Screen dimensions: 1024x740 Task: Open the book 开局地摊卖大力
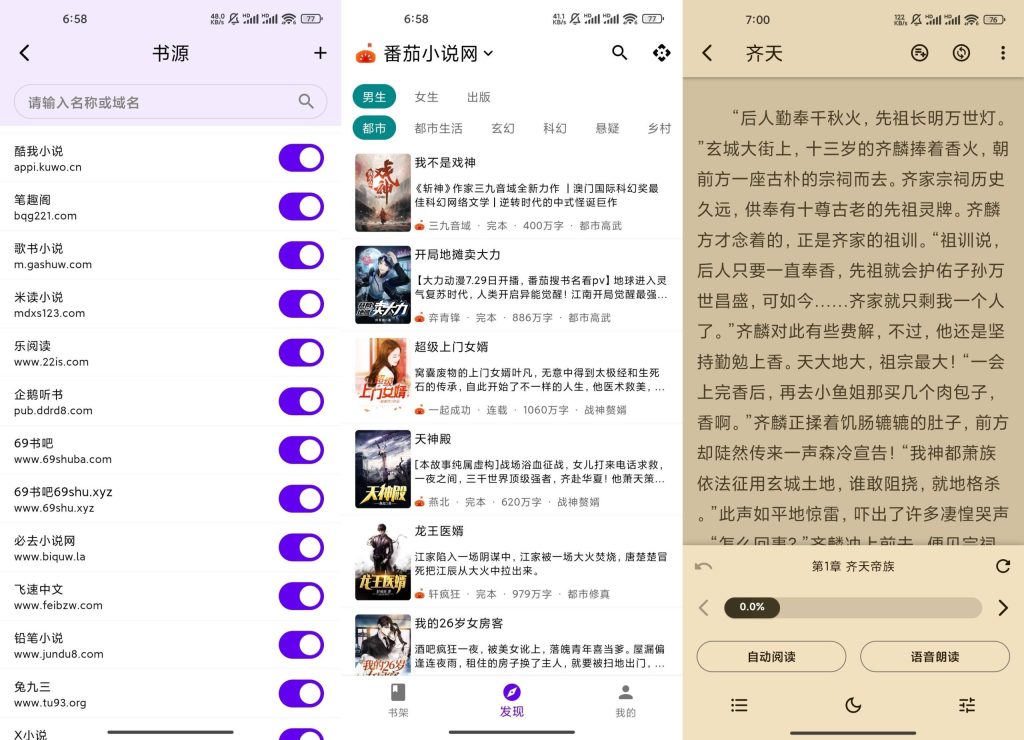(x=511, y=285)
